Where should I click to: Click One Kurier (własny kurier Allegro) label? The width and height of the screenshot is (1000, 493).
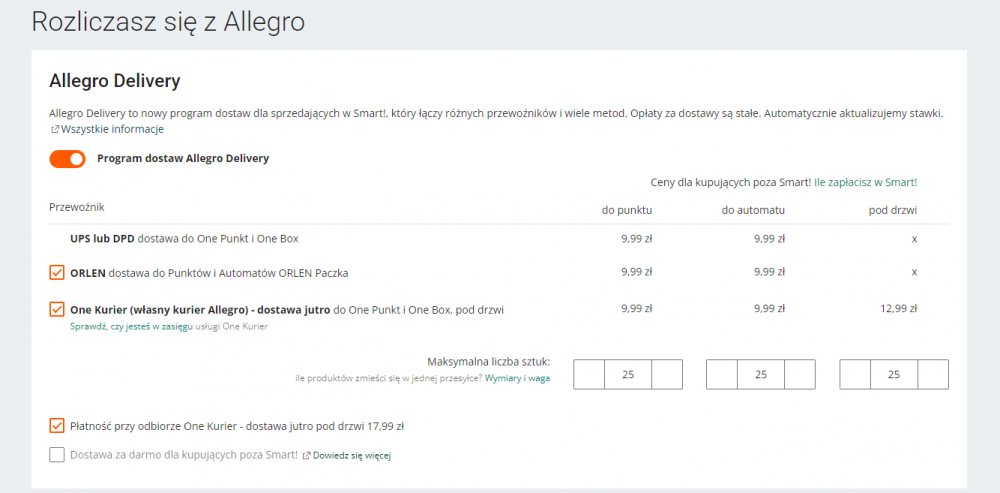[287, 310]
